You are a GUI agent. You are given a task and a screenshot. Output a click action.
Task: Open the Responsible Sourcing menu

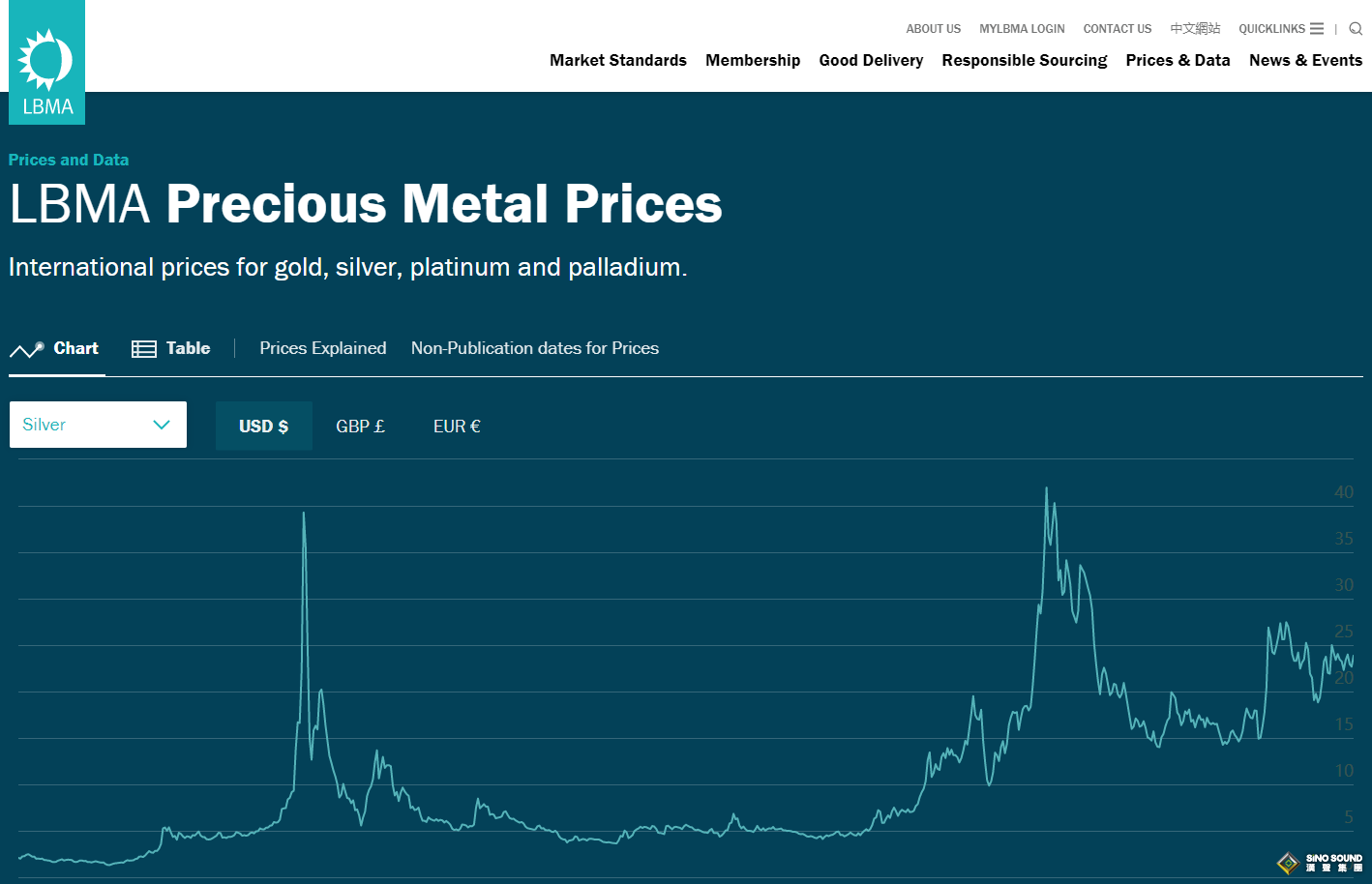pos(1025,60)
